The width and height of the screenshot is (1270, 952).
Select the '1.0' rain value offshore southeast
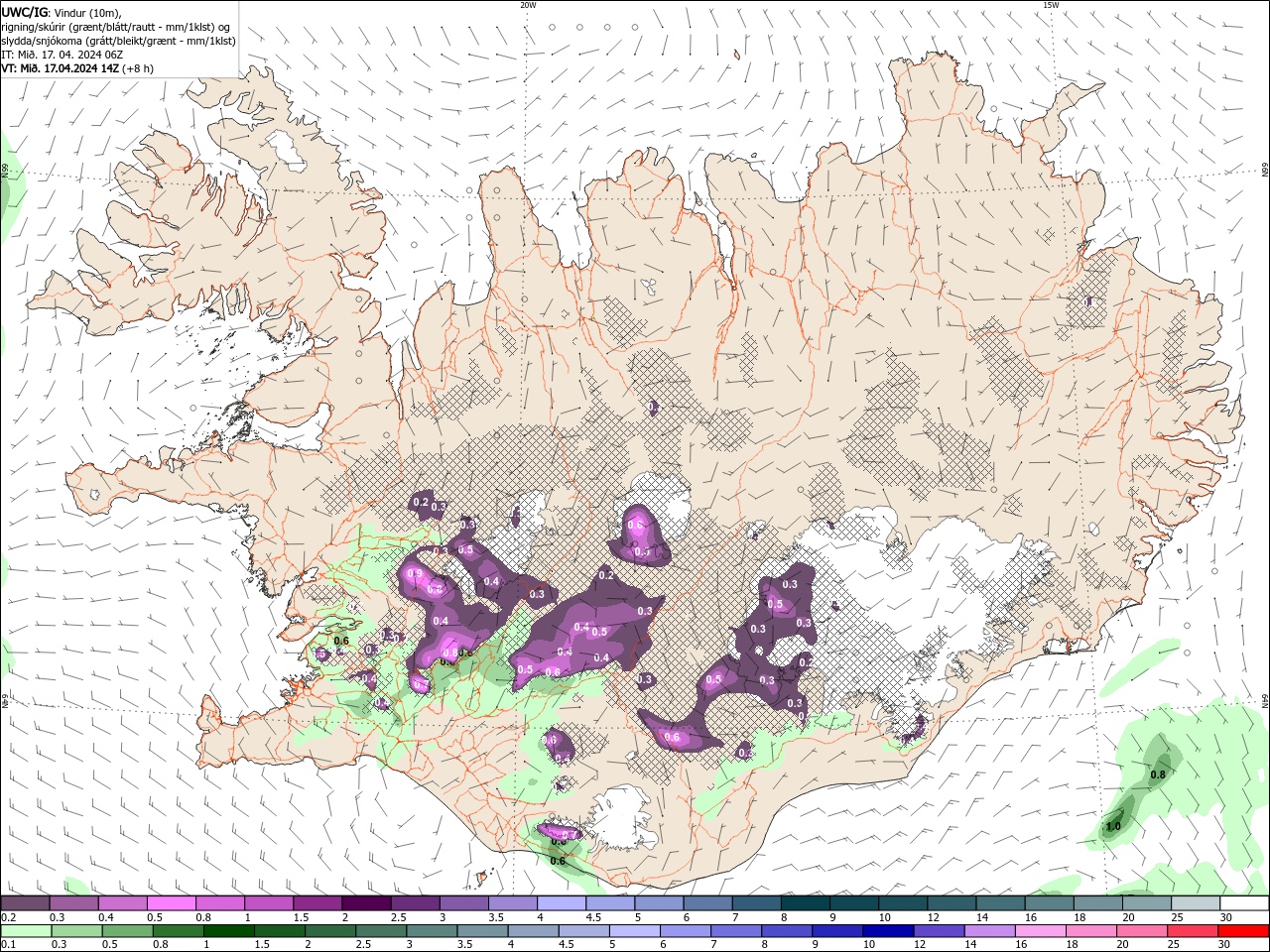(x=1113, y=826)
